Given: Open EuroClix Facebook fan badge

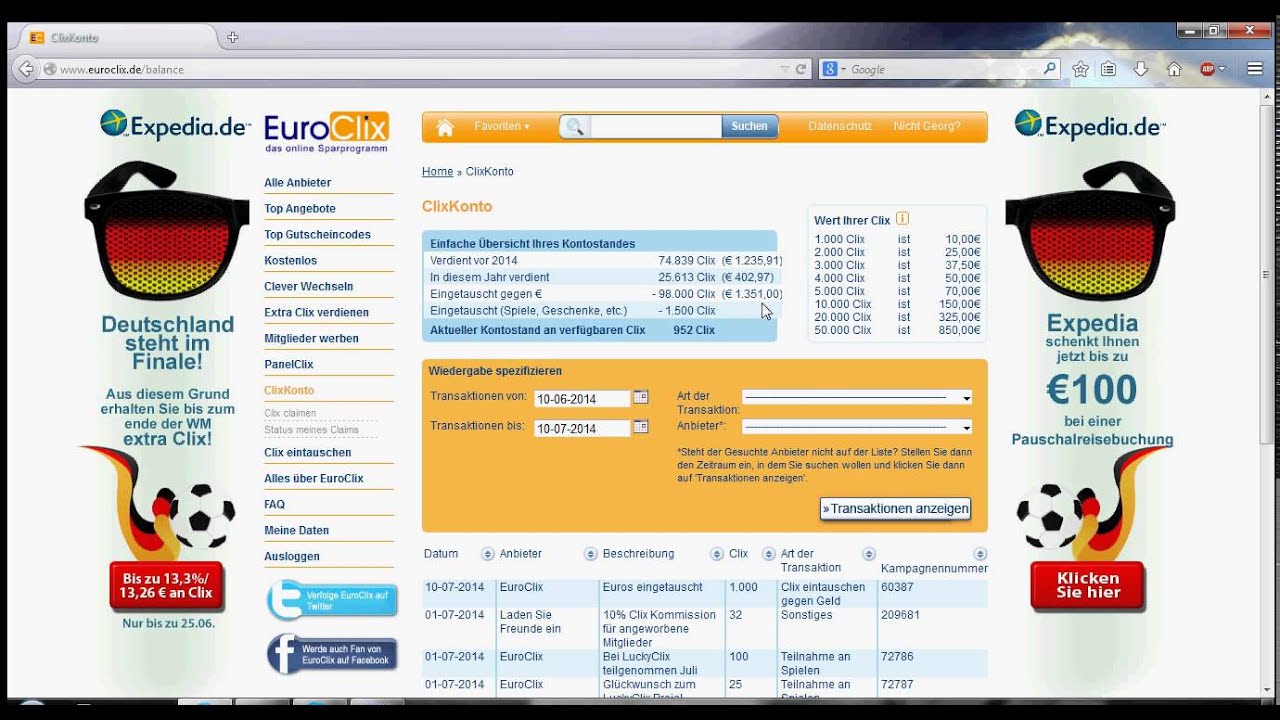Looking at the screenshot, I should tap(332, 655).
